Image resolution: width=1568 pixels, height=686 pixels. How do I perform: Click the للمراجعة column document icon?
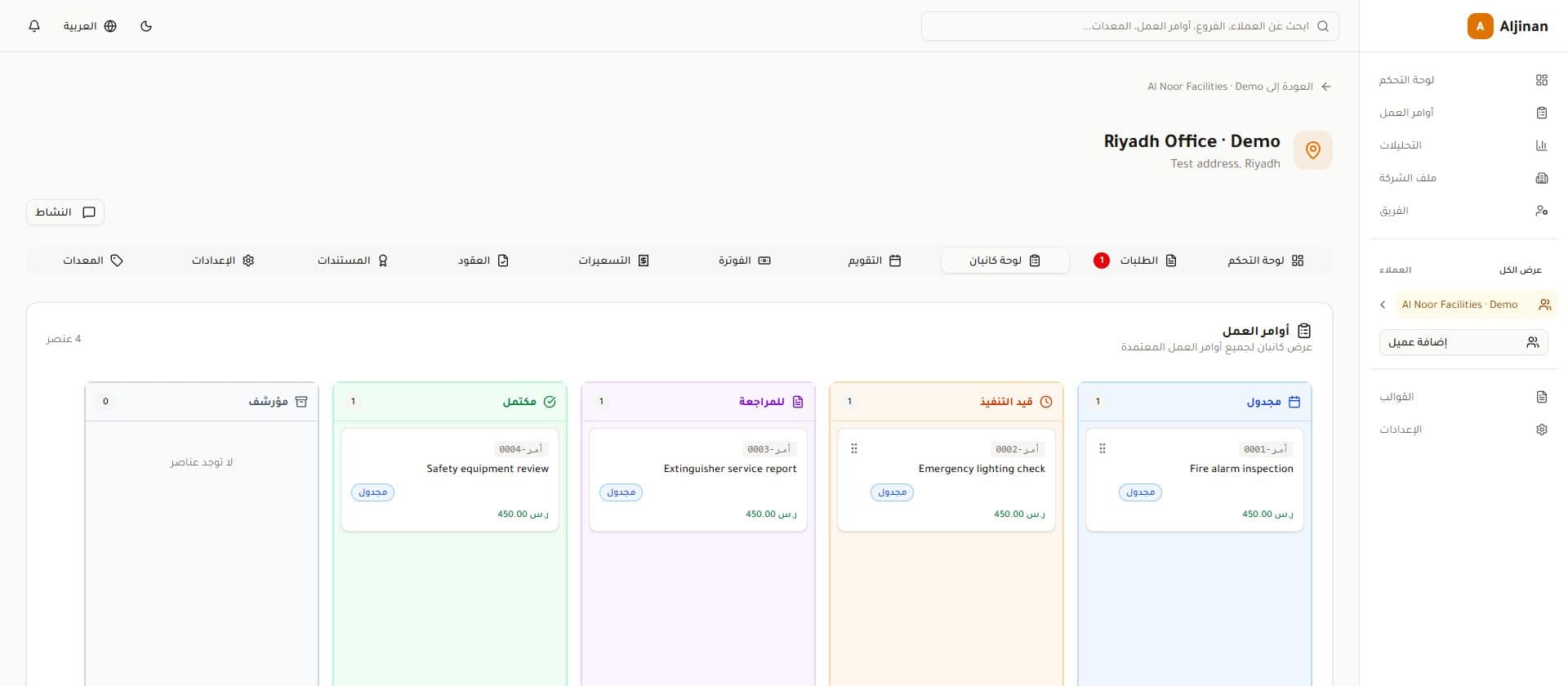(x=798, y=402)
